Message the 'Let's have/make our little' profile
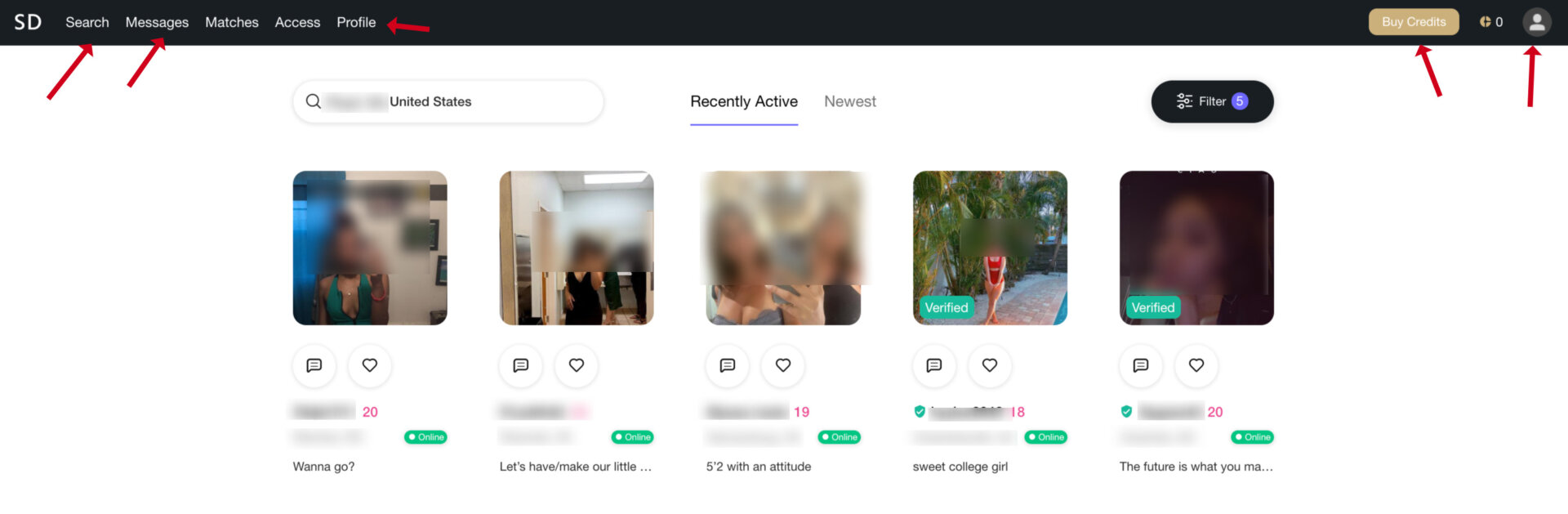This screenshot has height=514, width=1568. coord(521,365)
